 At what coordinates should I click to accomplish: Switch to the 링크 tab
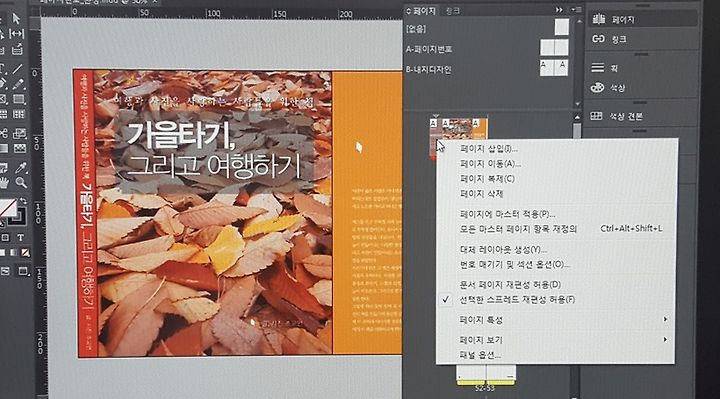point(453,11)
